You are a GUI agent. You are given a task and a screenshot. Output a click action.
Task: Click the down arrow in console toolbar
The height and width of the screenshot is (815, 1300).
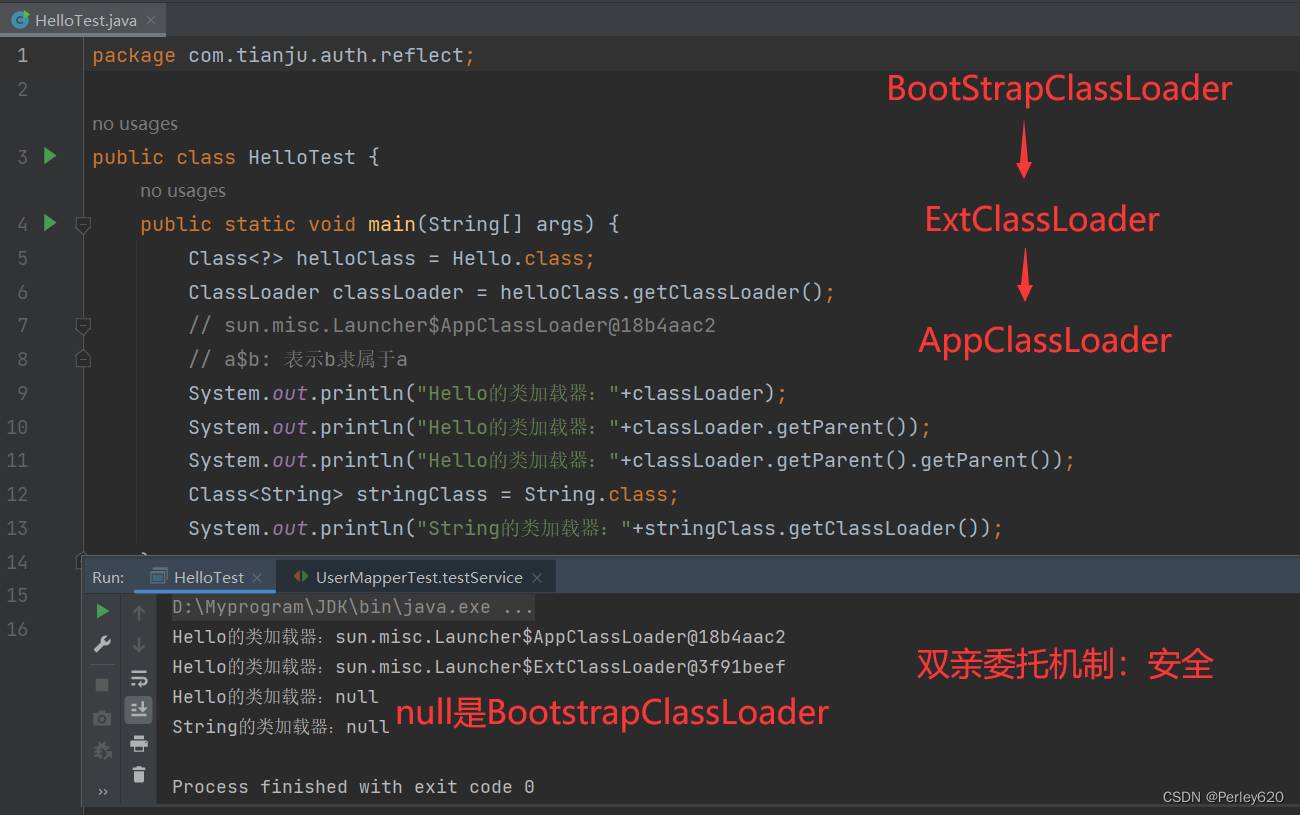(139, 644)
